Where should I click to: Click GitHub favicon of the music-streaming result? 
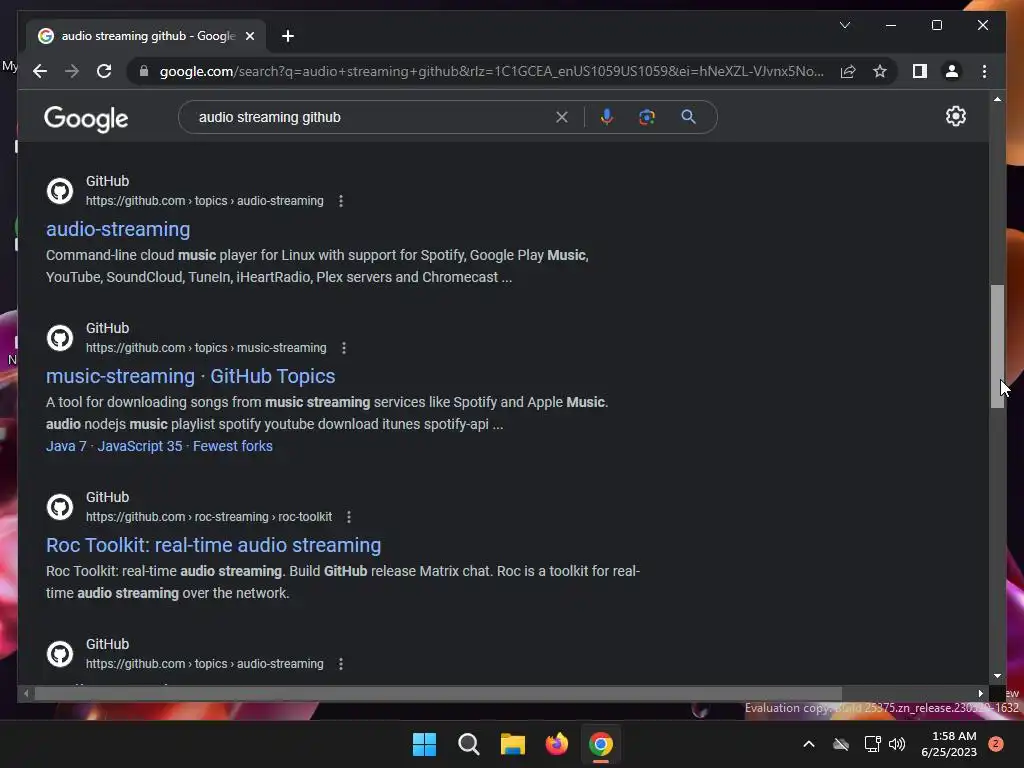60,338
